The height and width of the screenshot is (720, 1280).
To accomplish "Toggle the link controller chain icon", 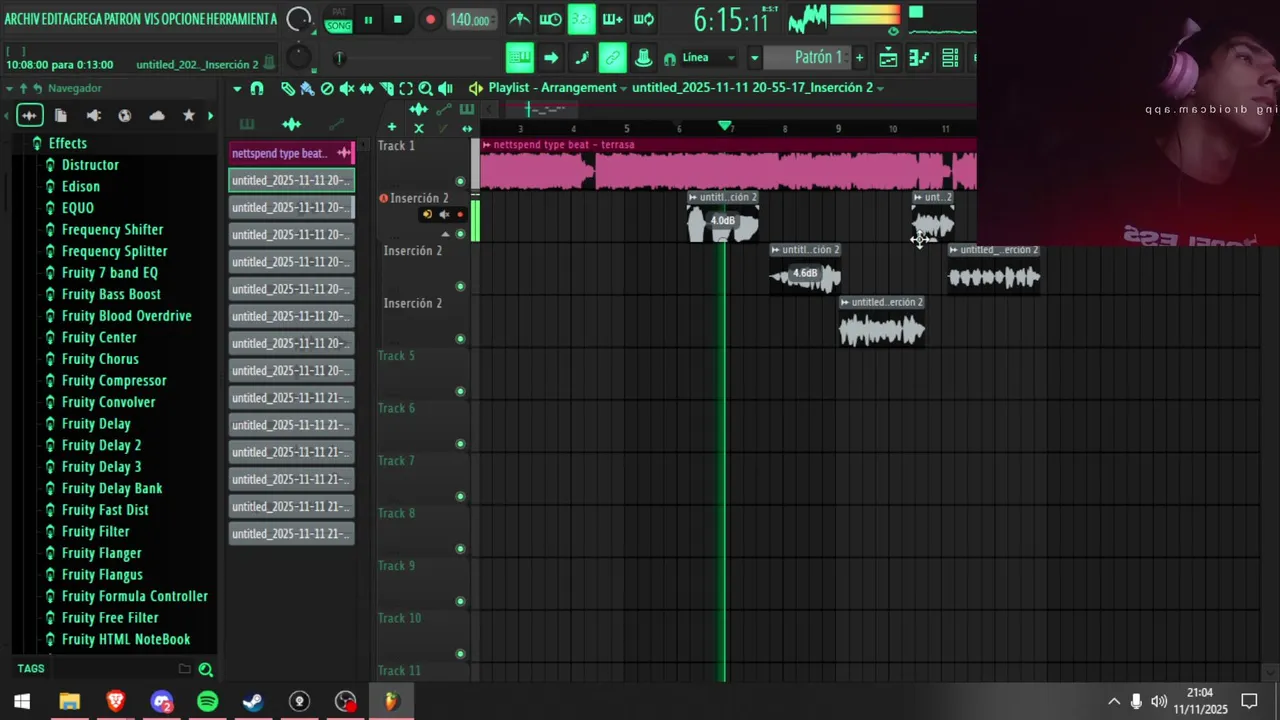I will pos(612,58).
